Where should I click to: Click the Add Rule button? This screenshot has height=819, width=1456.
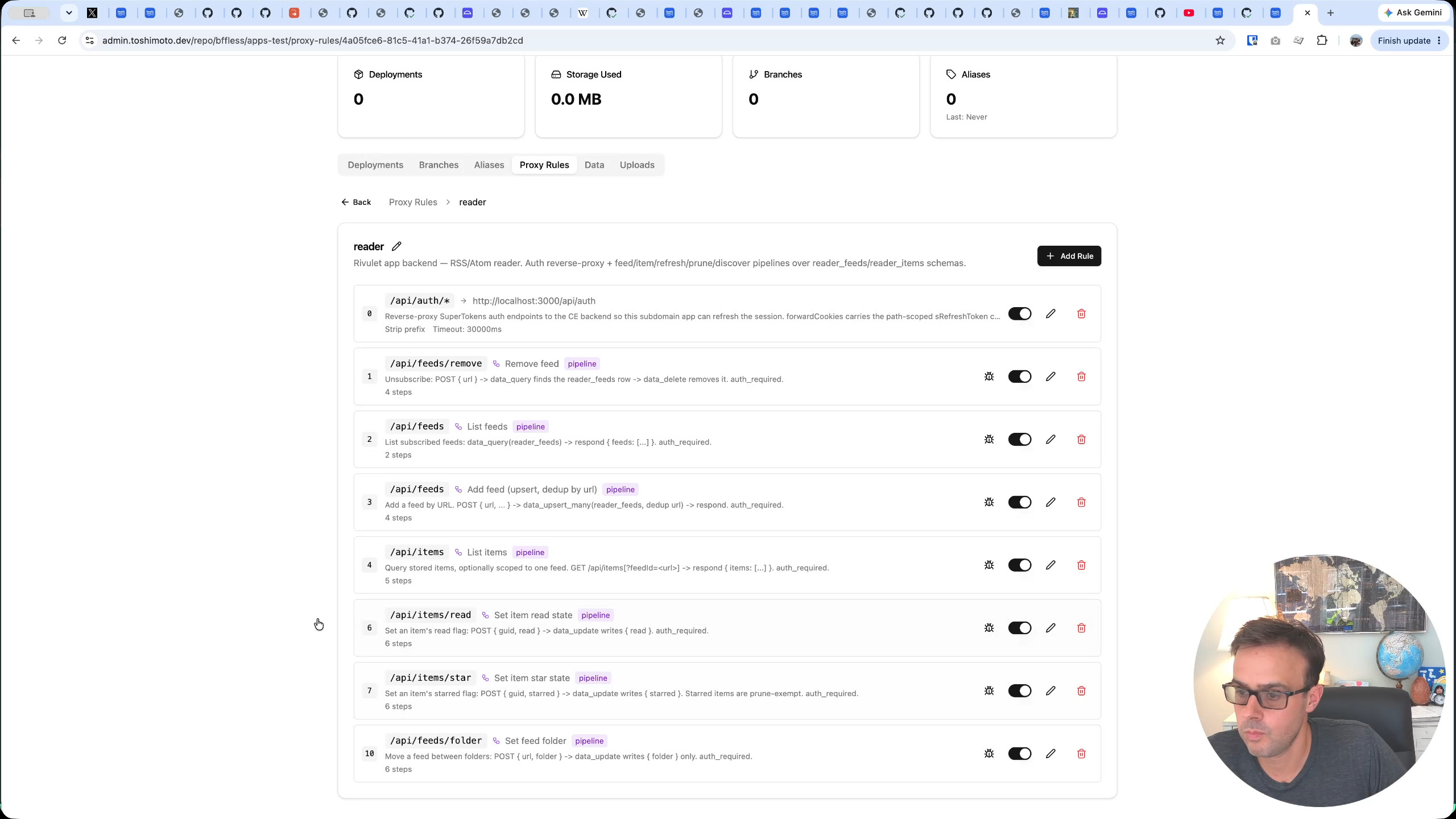click(x=1069, y=256)
